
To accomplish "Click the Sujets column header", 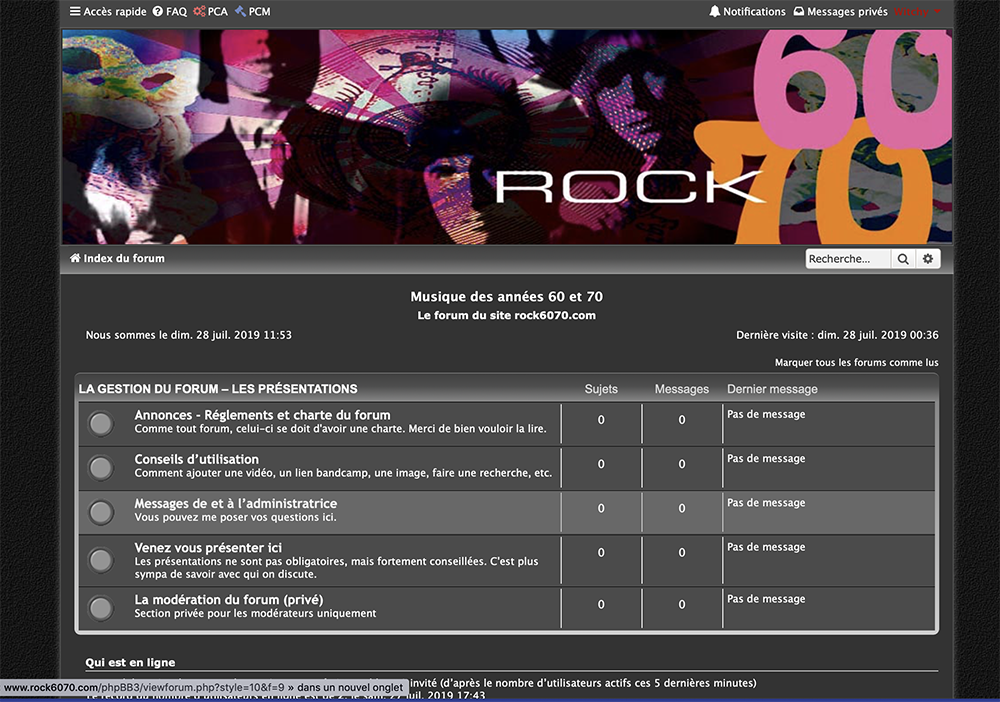I will click(601, 389).
